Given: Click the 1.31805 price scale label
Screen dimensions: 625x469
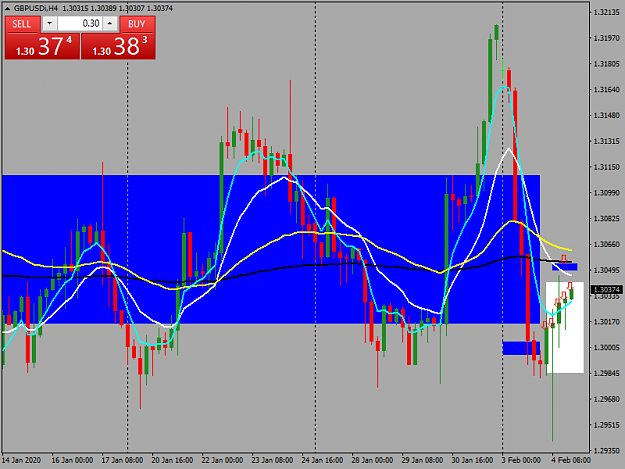Looking at the screenshot, I should point(607,64).
